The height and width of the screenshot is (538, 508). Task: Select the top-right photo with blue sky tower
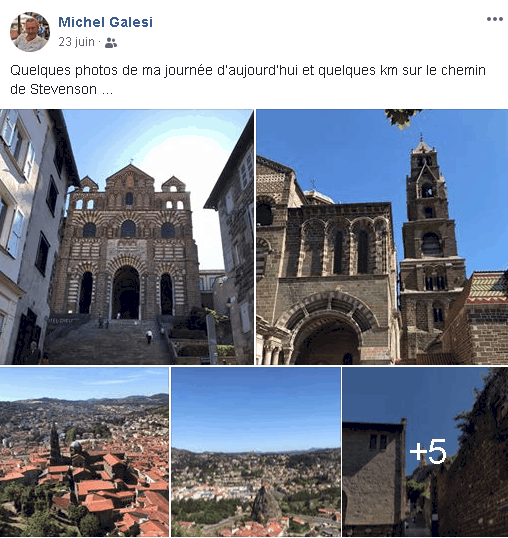tap(382, 237)
